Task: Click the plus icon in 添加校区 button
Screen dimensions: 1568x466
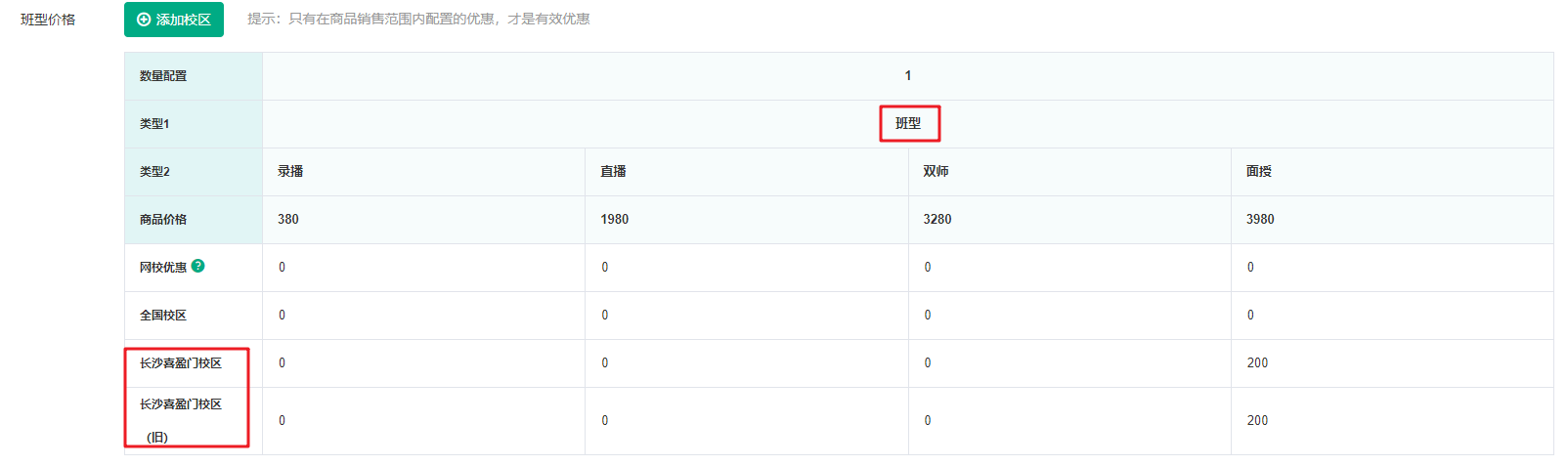Action: (144, 20)
